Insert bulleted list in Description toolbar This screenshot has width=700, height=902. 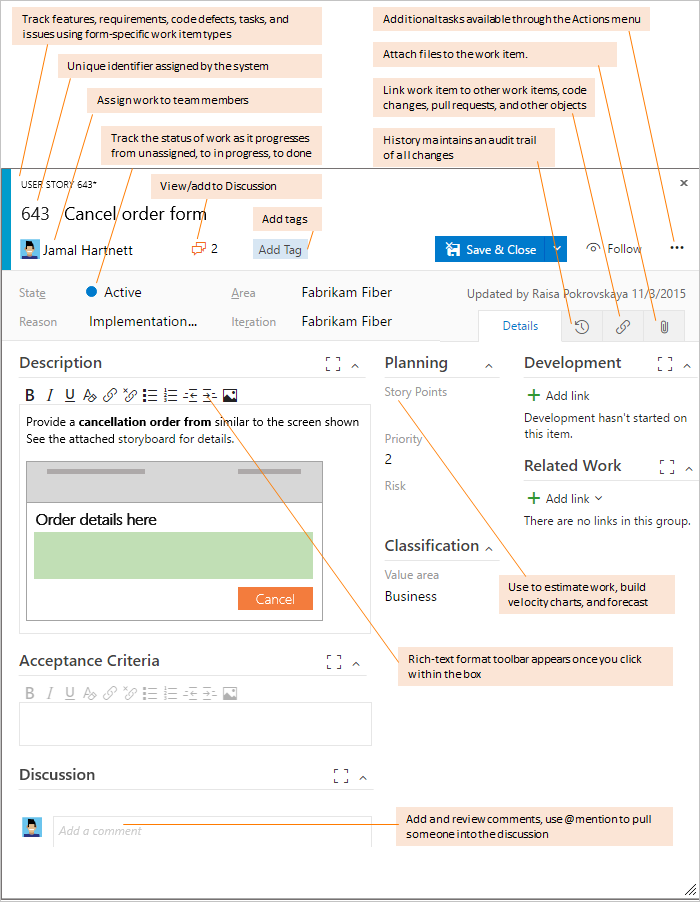(150, 395)
